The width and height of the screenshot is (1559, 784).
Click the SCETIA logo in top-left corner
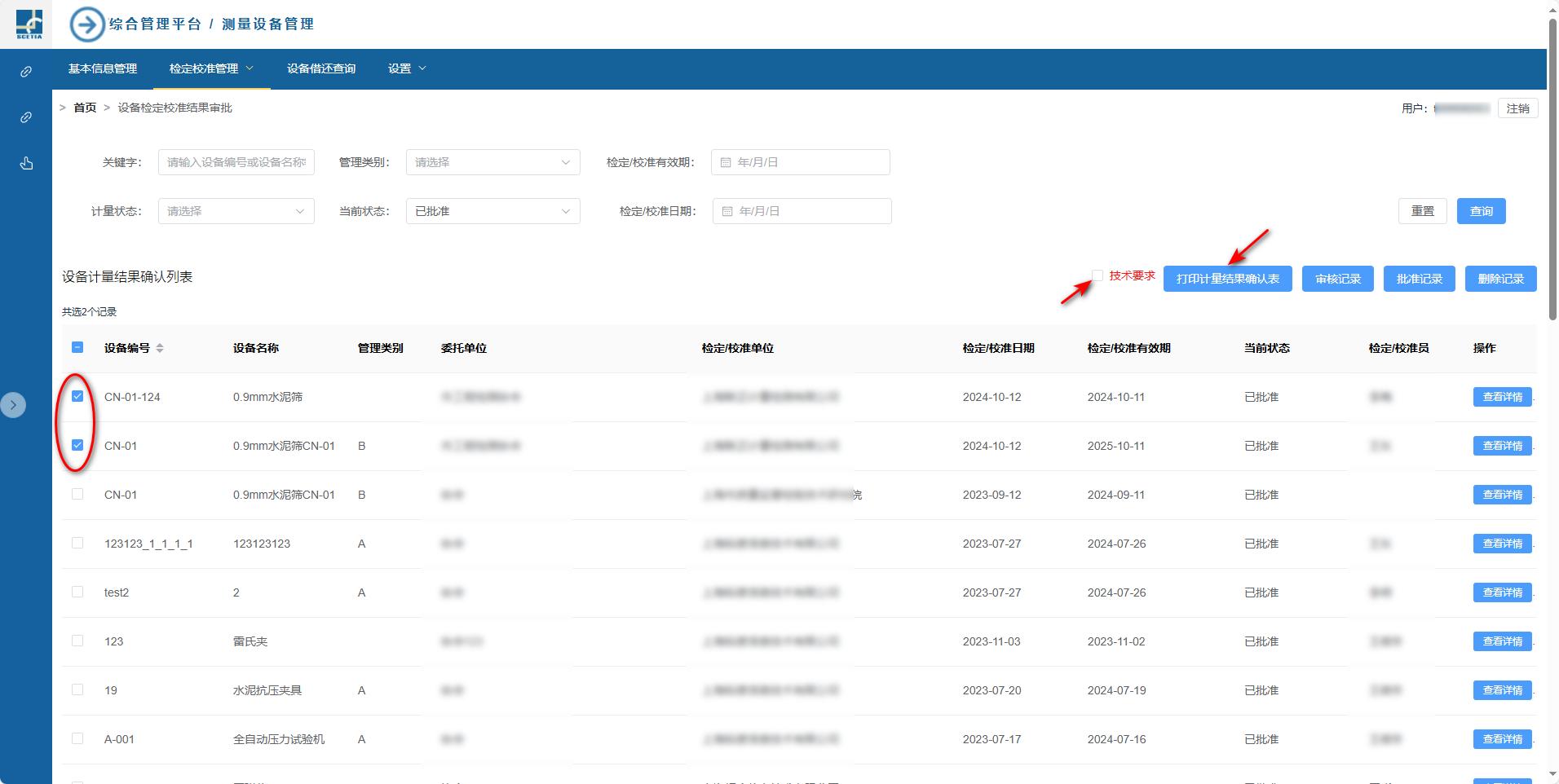click(x=29, y=24)
